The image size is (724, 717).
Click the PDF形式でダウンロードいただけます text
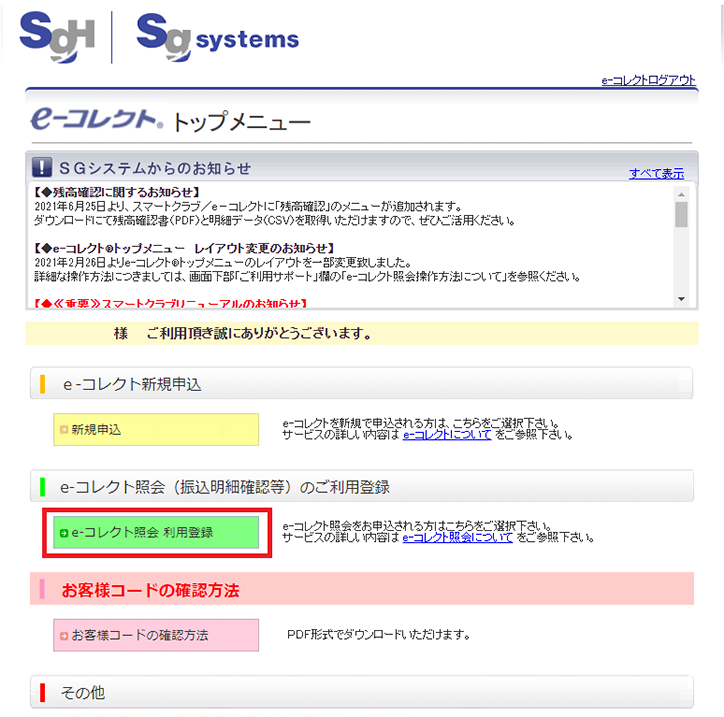click(x=379, y=635)
